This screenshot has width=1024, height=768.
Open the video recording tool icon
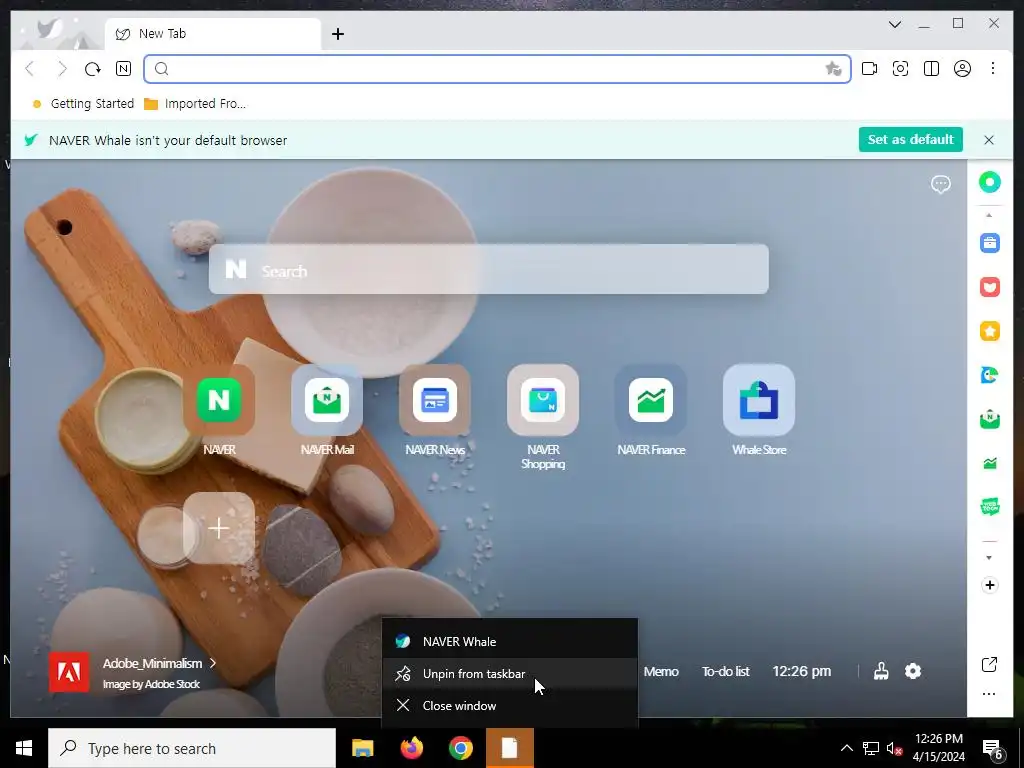pos(869,69)
